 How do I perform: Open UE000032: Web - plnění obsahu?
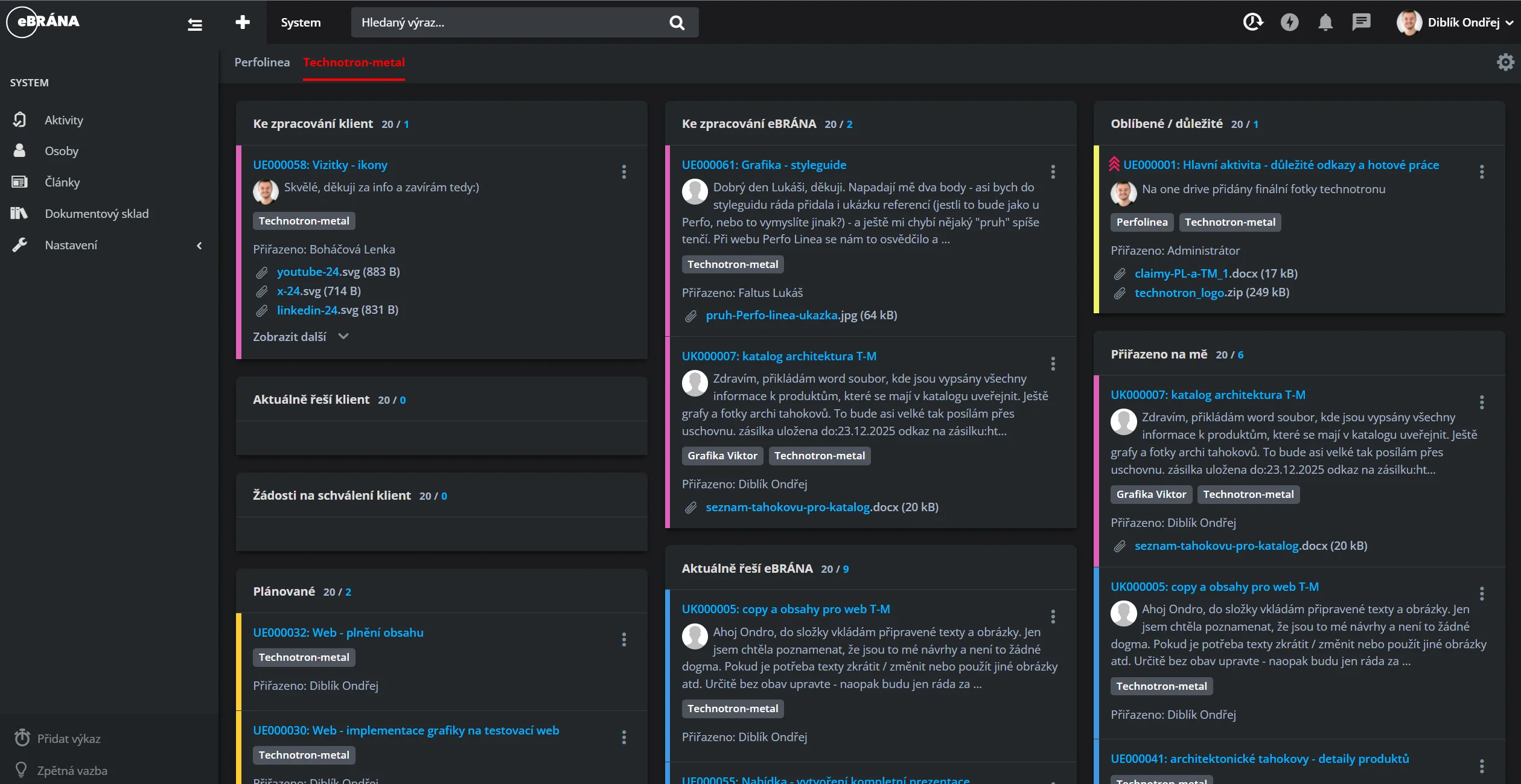tap(338, 633)
